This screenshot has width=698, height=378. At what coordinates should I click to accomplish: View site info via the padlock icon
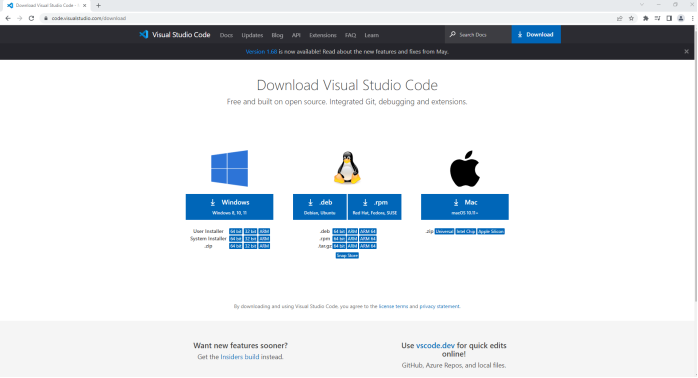pyautogui.click(x=45, y=18)
